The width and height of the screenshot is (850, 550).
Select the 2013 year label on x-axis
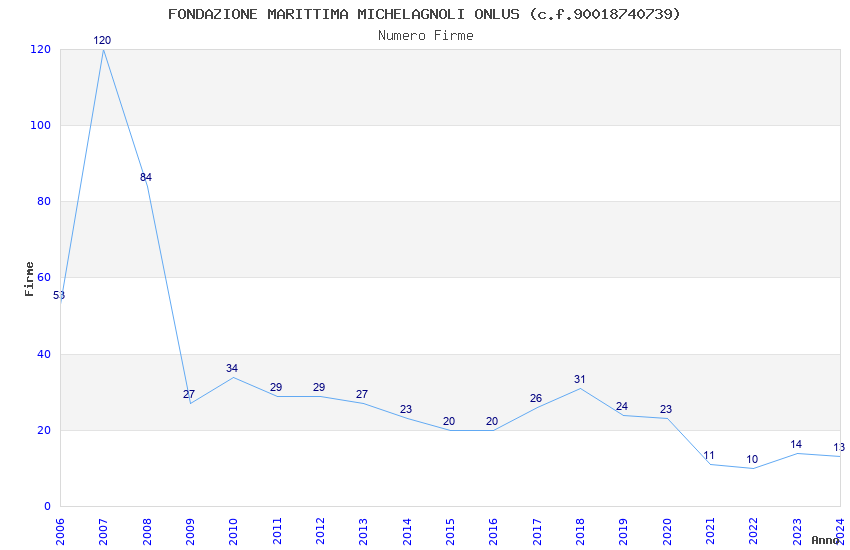coord(364,532)
